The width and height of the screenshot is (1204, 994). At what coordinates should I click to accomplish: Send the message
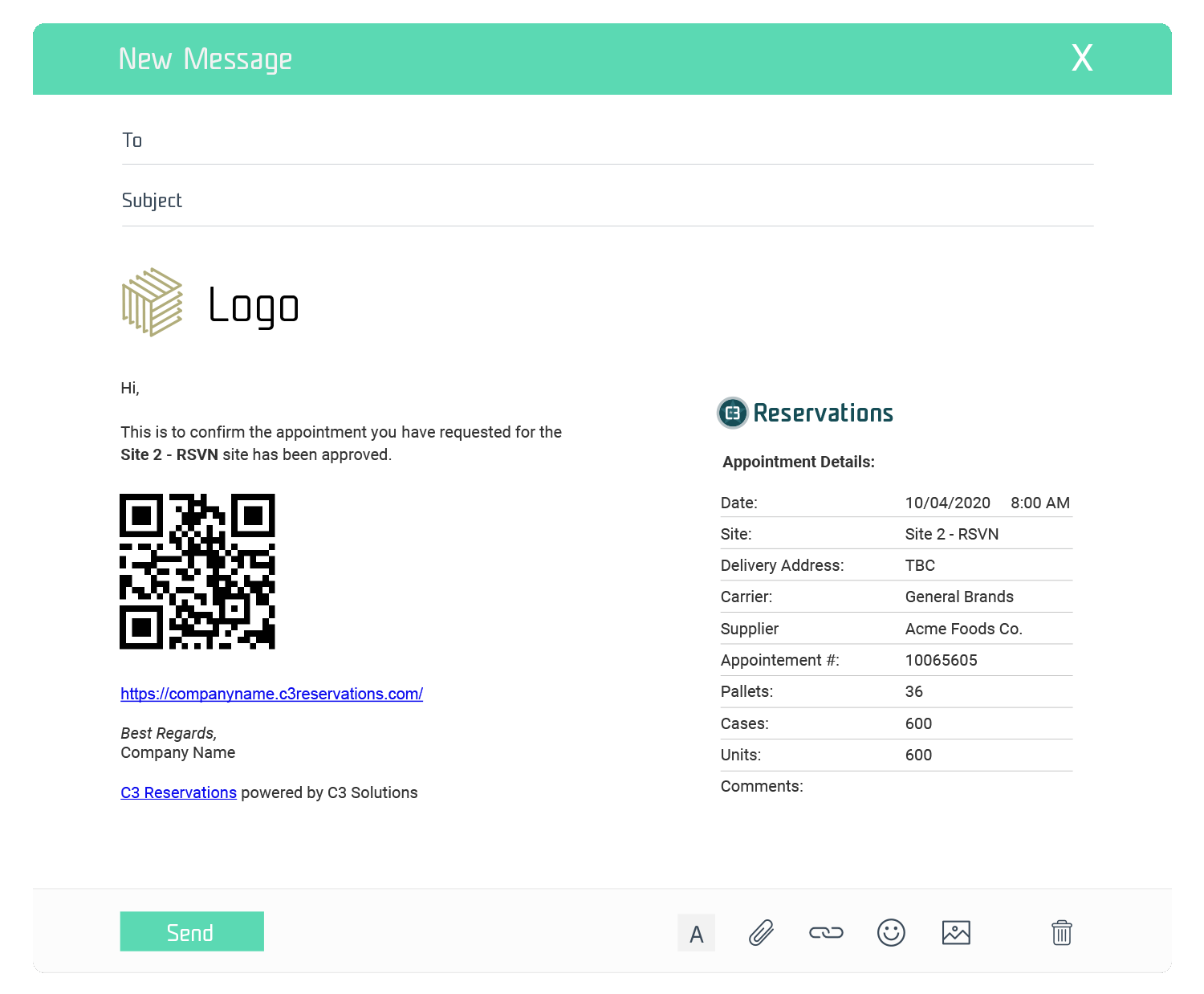(x=192, y=931)
